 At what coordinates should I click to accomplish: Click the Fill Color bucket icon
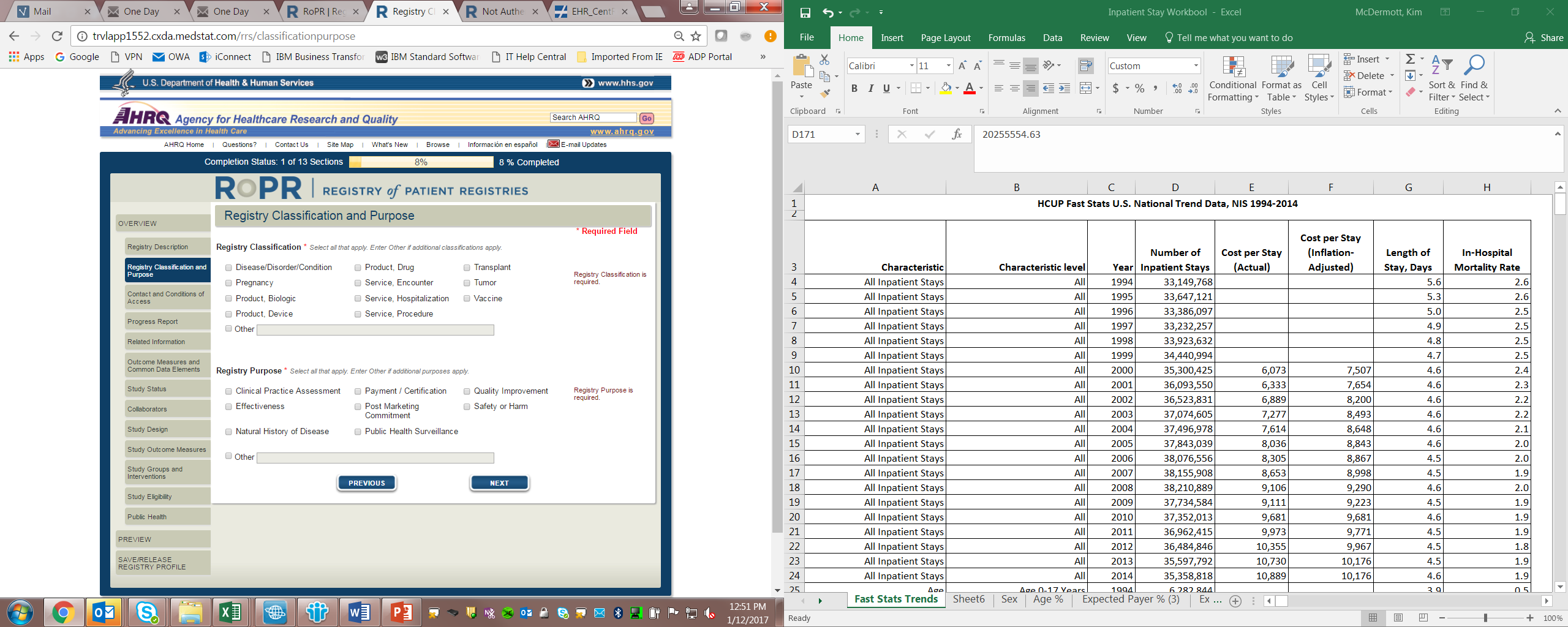click(946, 89)
